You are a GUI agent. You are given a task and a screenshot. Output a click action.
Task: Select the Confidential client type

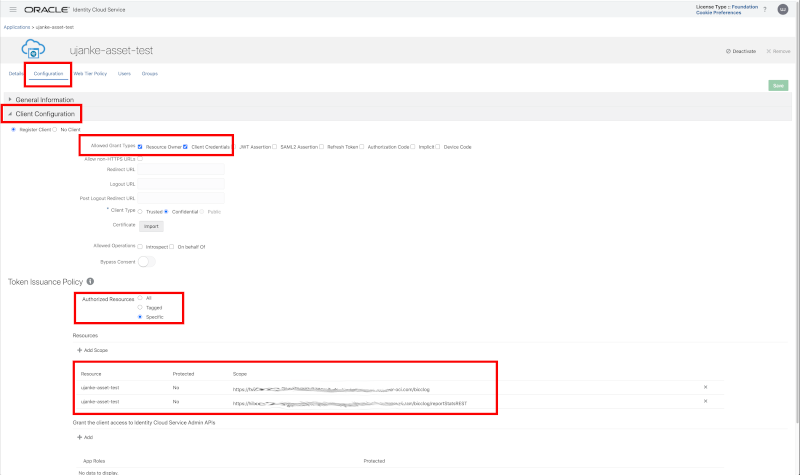[166, 211]
